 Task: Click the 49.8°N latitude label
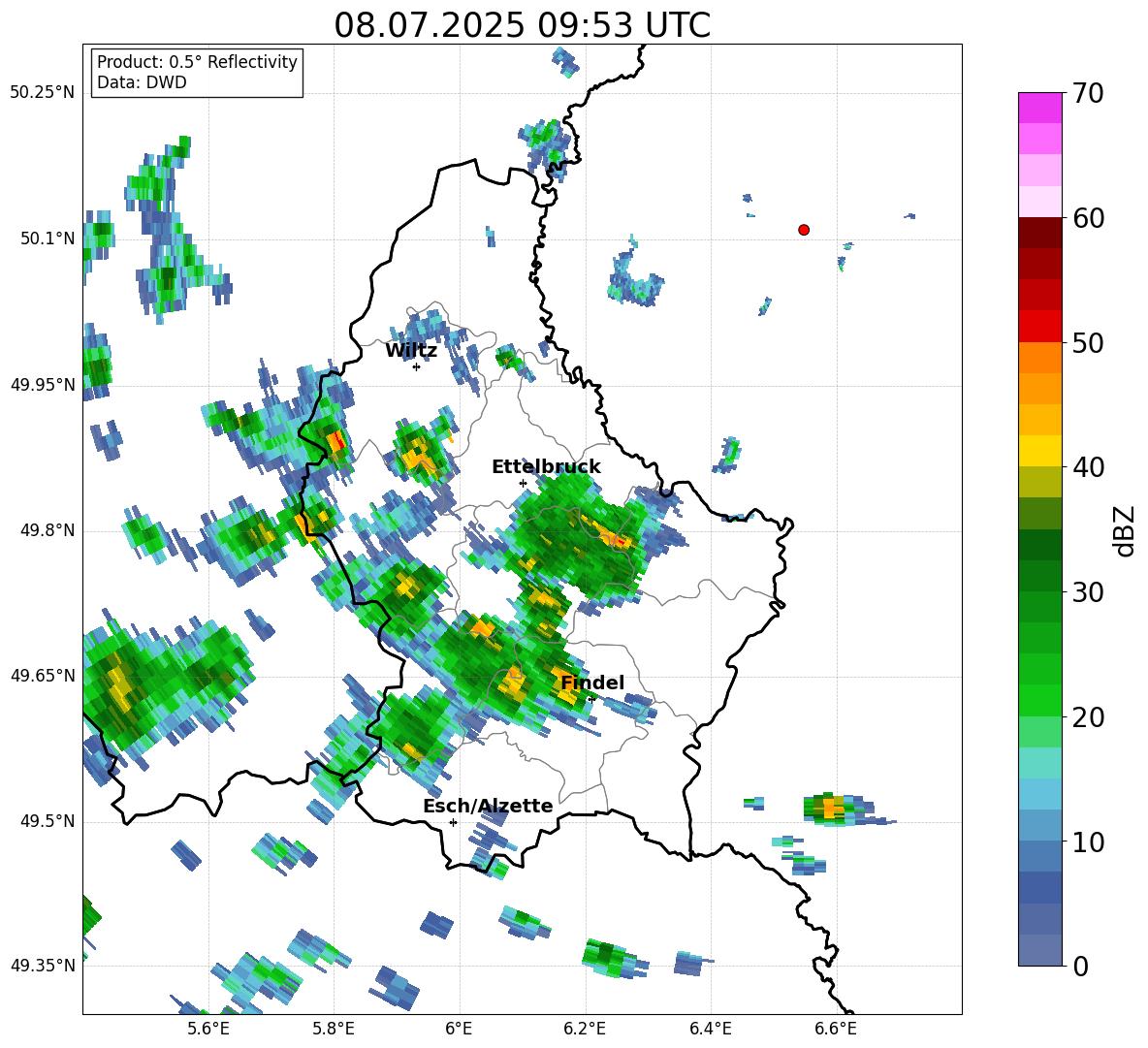pyautogui.click(x=48, y=530)
